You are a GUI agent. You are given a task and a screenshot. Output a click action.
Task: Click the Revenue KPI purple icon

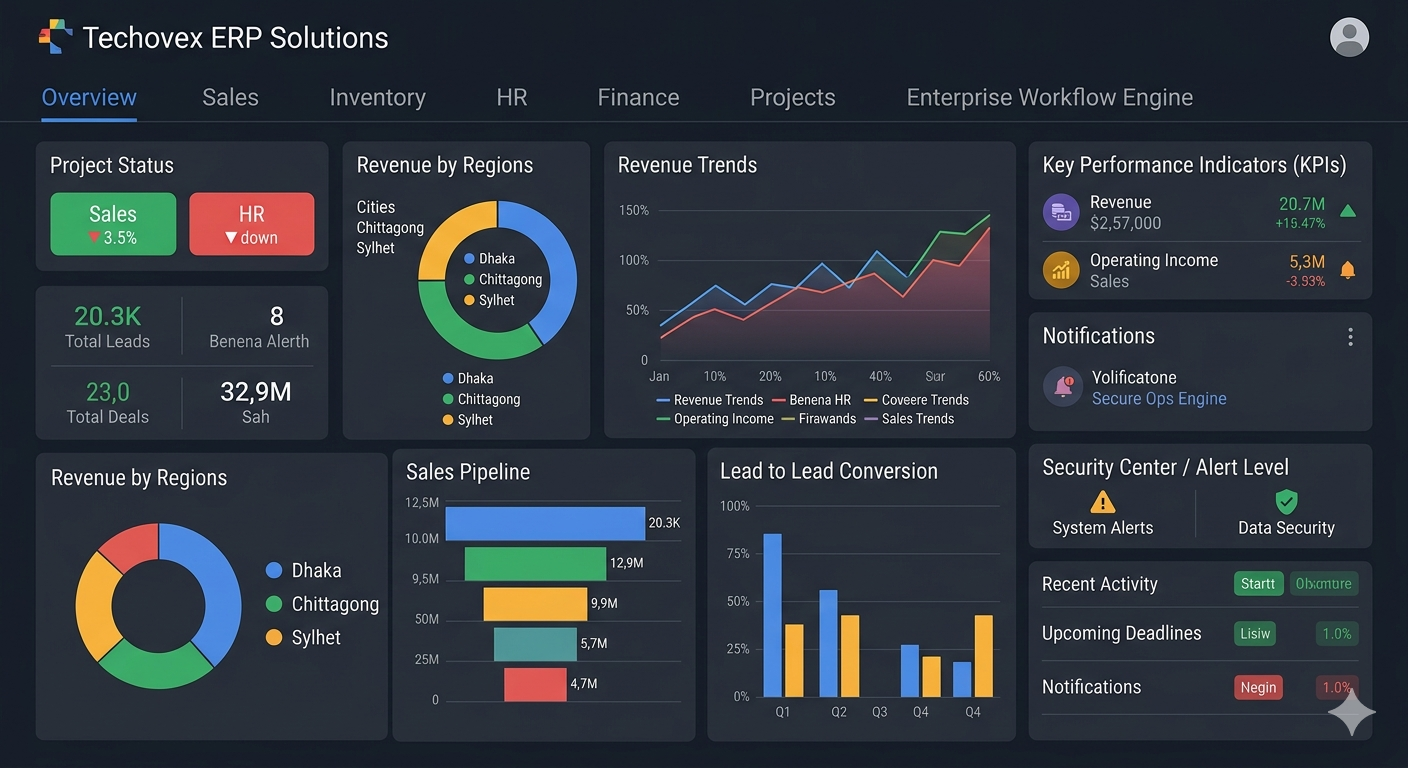click(x=1061, y=212)
